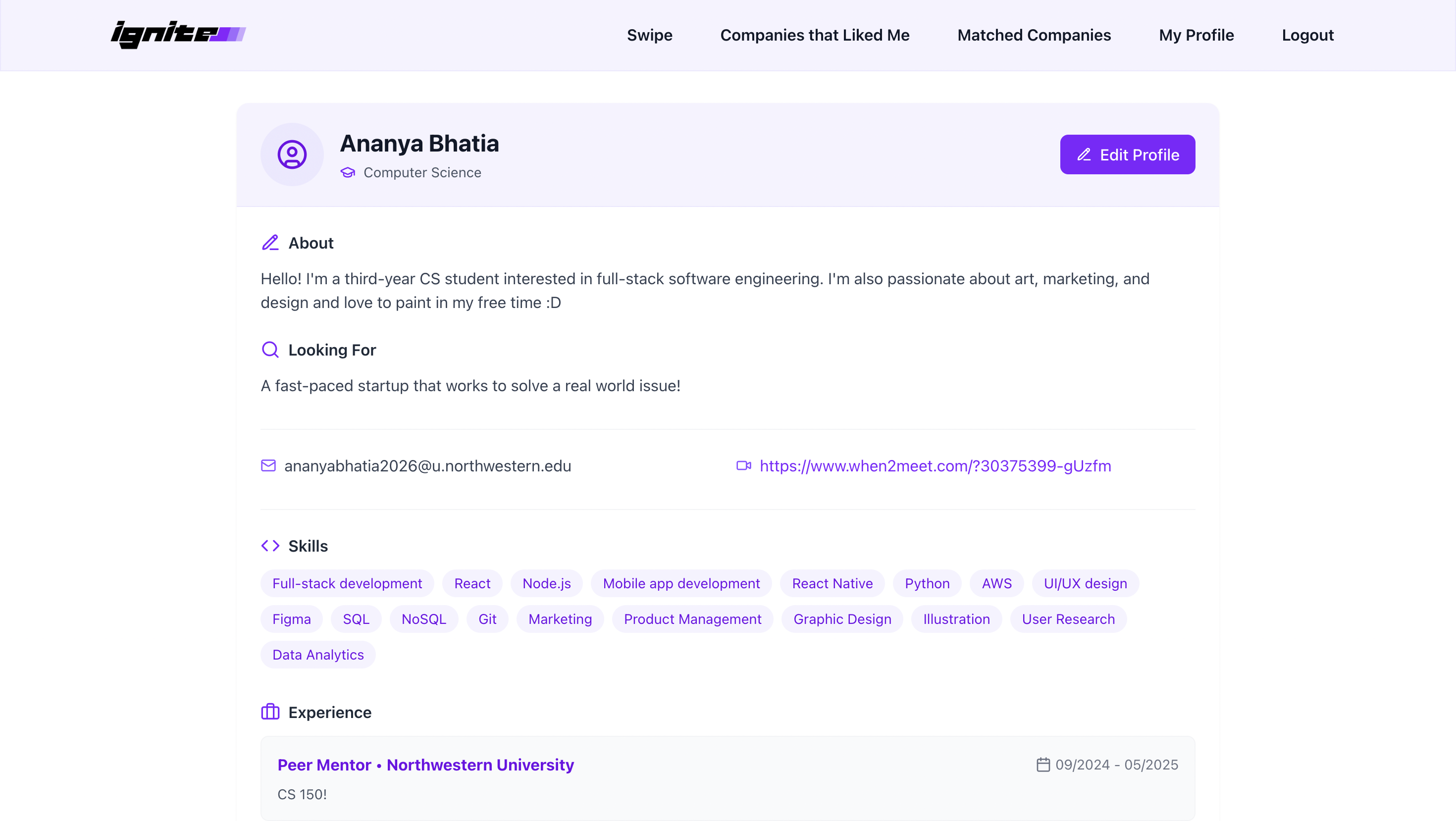The image size is (1456, 821).
Task: Click the magnifier icon beside Looking For
Action: coord(270,350)
